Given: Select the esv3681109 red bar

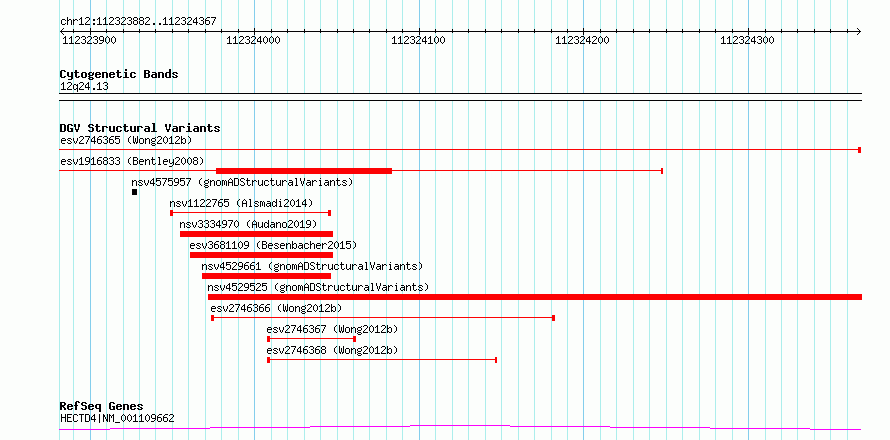Looking at the screenshot, I should click(x=261, y=255).
